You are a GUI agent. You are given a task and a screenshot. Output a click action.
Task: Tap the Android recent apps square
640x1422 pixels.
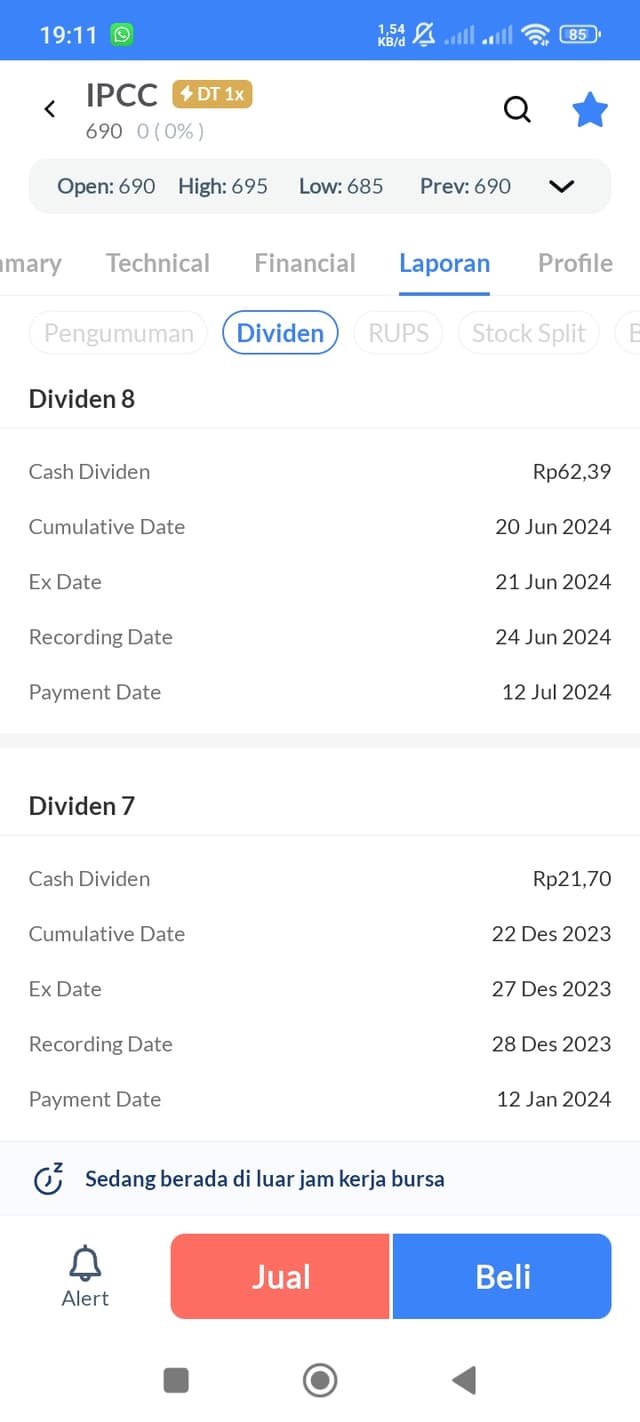click(x=176, y=1380)
